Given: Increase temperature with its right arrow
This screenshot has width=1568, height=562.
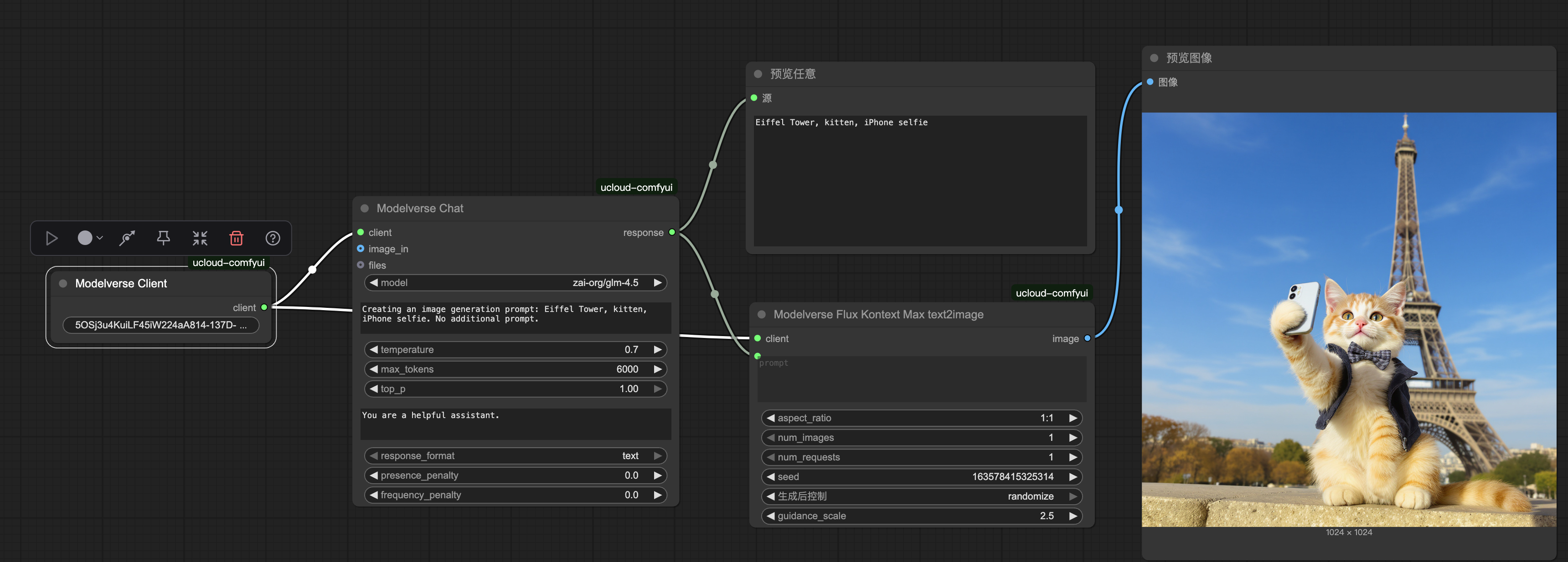Looking at the screenshot, I should point(657,350).
